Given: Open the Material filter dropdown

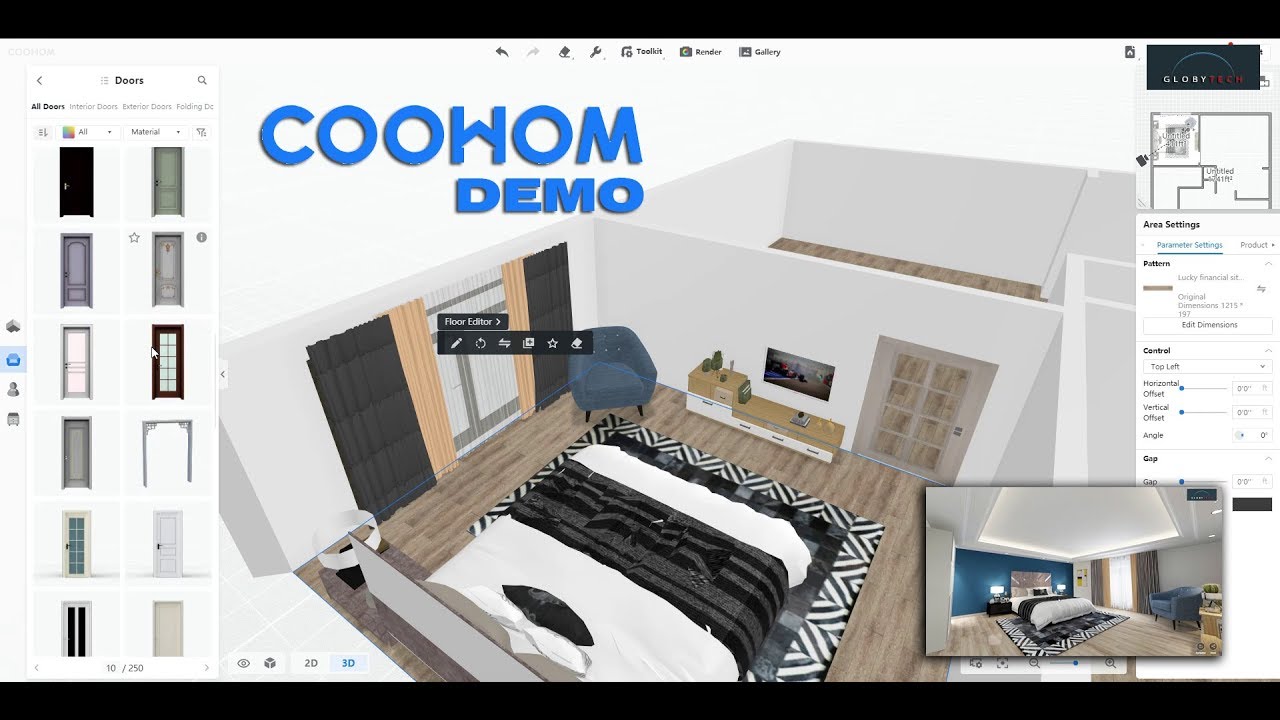Looking at the screenshot, I should pyautogui.click(x=156, y=132).
